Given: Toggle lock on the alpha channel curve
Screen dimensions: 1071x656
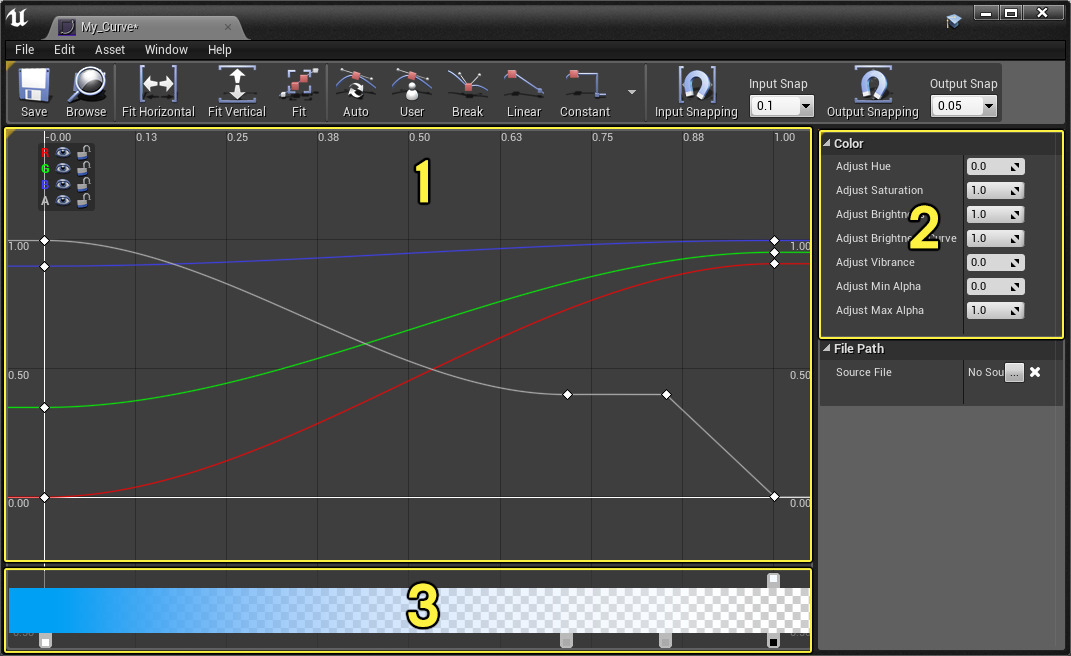Looking at the screenshot, I should [85, 200].
